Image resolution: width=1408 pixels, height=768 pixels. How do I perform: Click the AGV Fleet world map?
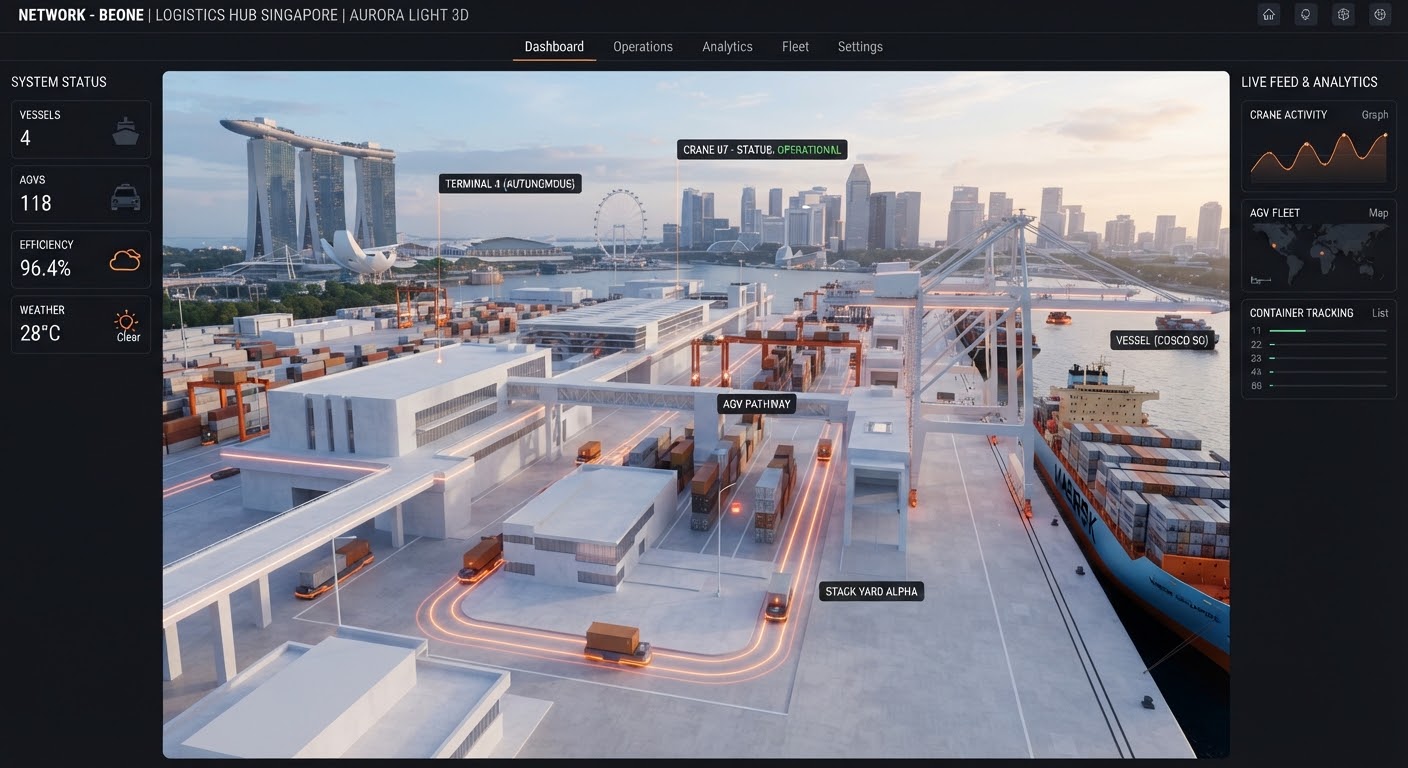point(1319,254)
